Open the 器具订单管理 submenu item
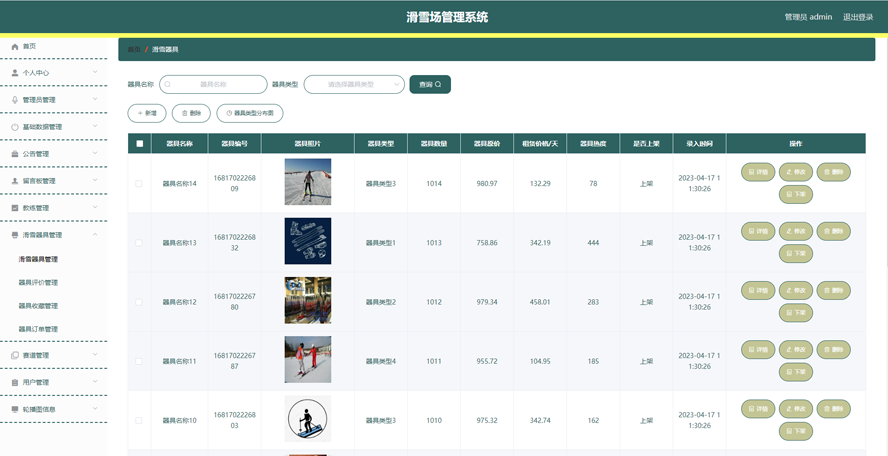 click(x=38, y=329)
